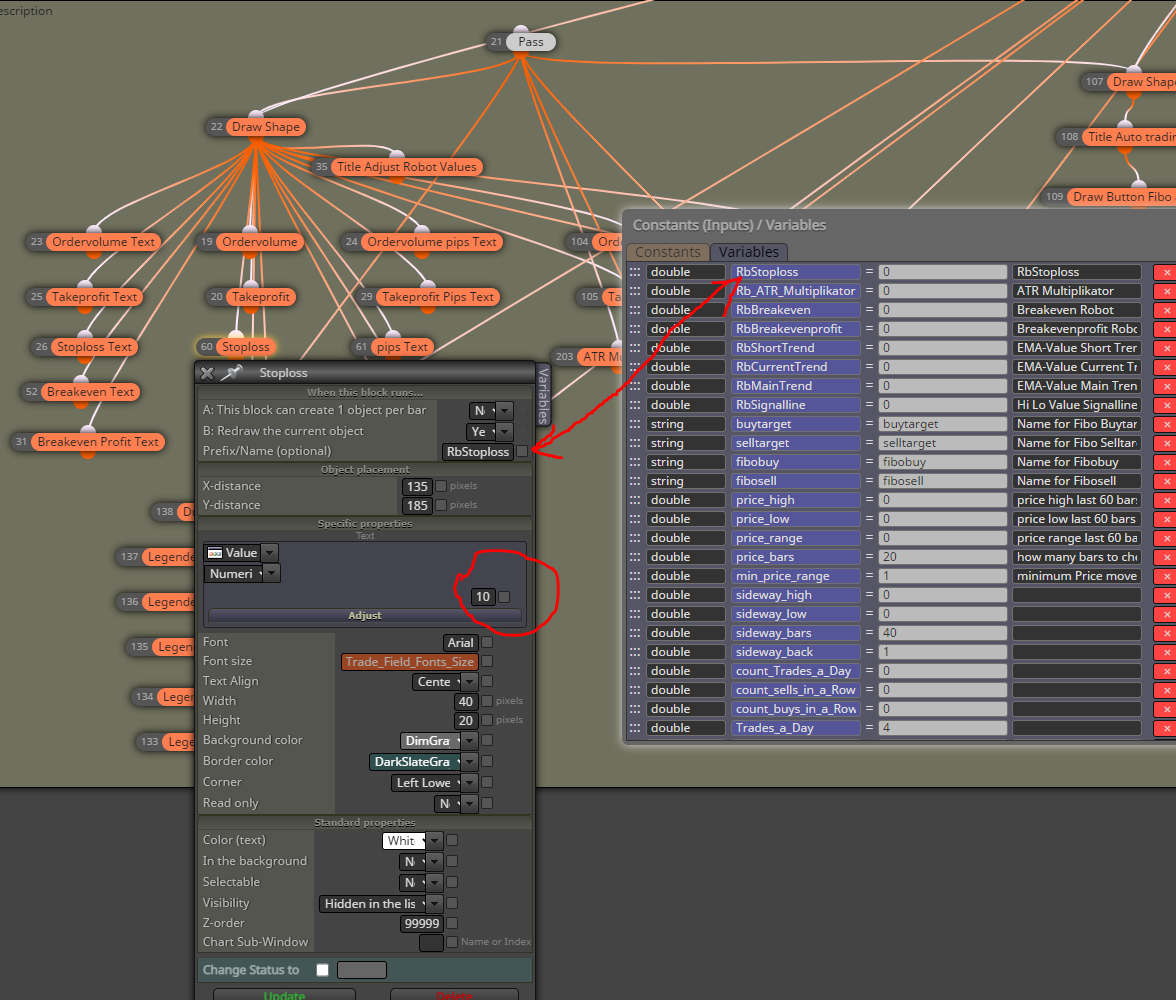
Task: Open the side Variables tab on the Stoploss panel
Action: tap(544, 397)
